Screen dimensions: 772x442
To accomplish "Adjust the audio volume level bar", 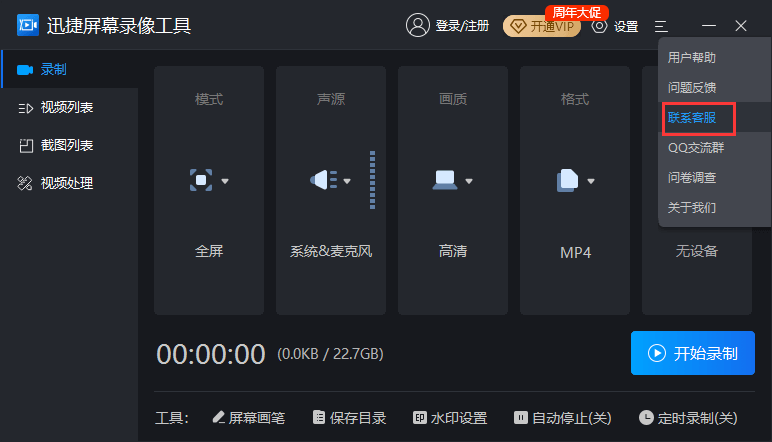I will (372, 180).
